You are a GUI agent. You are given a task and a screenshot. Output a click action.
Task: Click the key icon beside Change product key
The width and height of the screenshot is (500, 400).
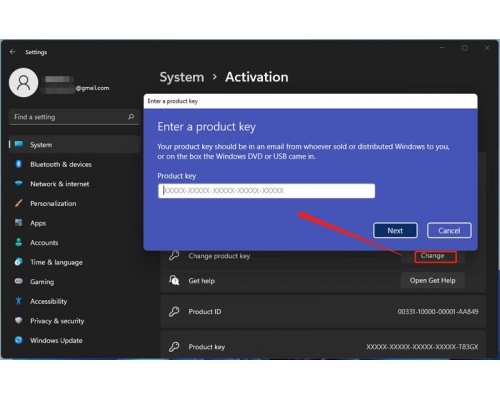tap(174, 256)
